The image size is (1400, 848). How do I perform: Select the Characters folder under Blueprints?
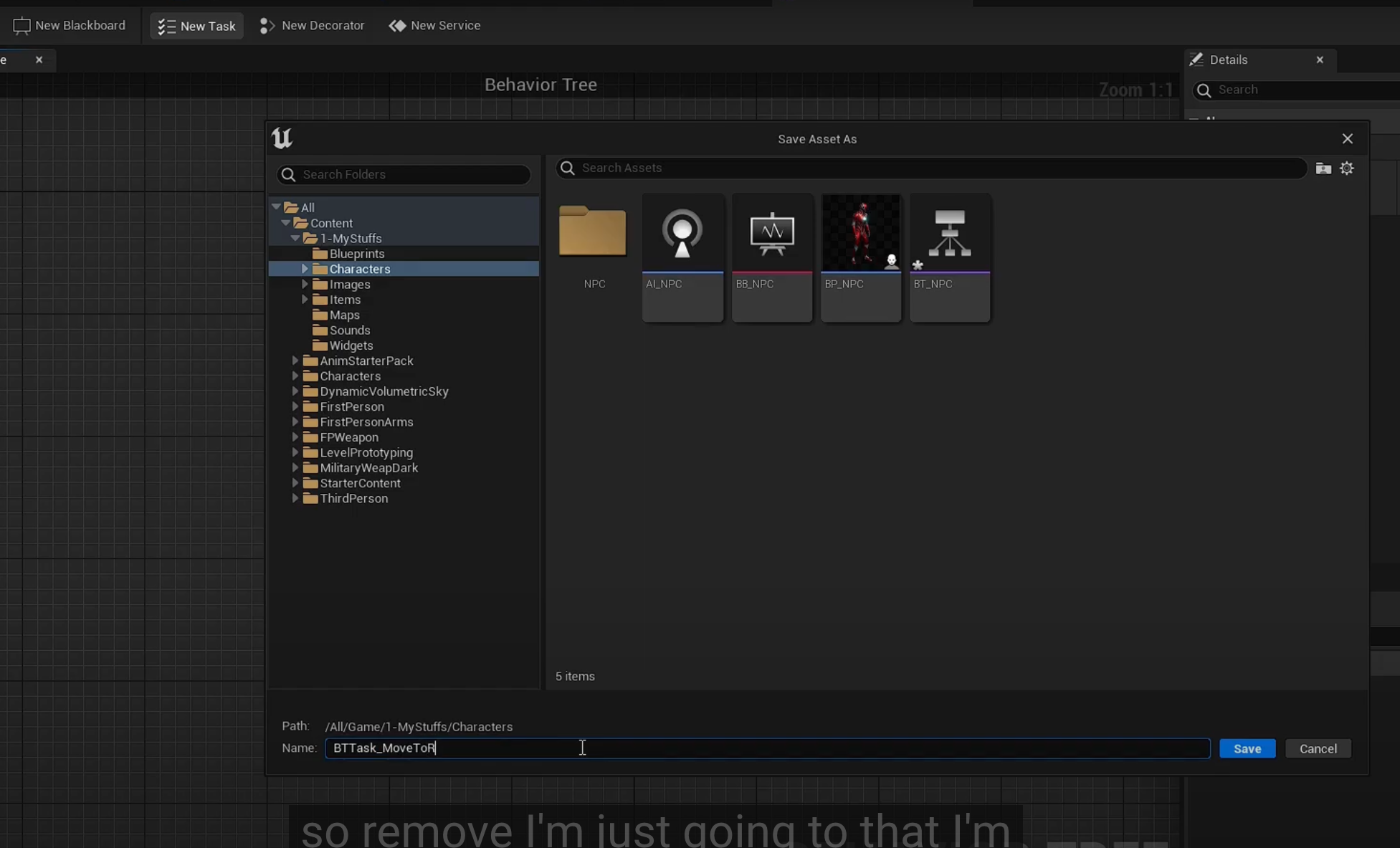357,269
